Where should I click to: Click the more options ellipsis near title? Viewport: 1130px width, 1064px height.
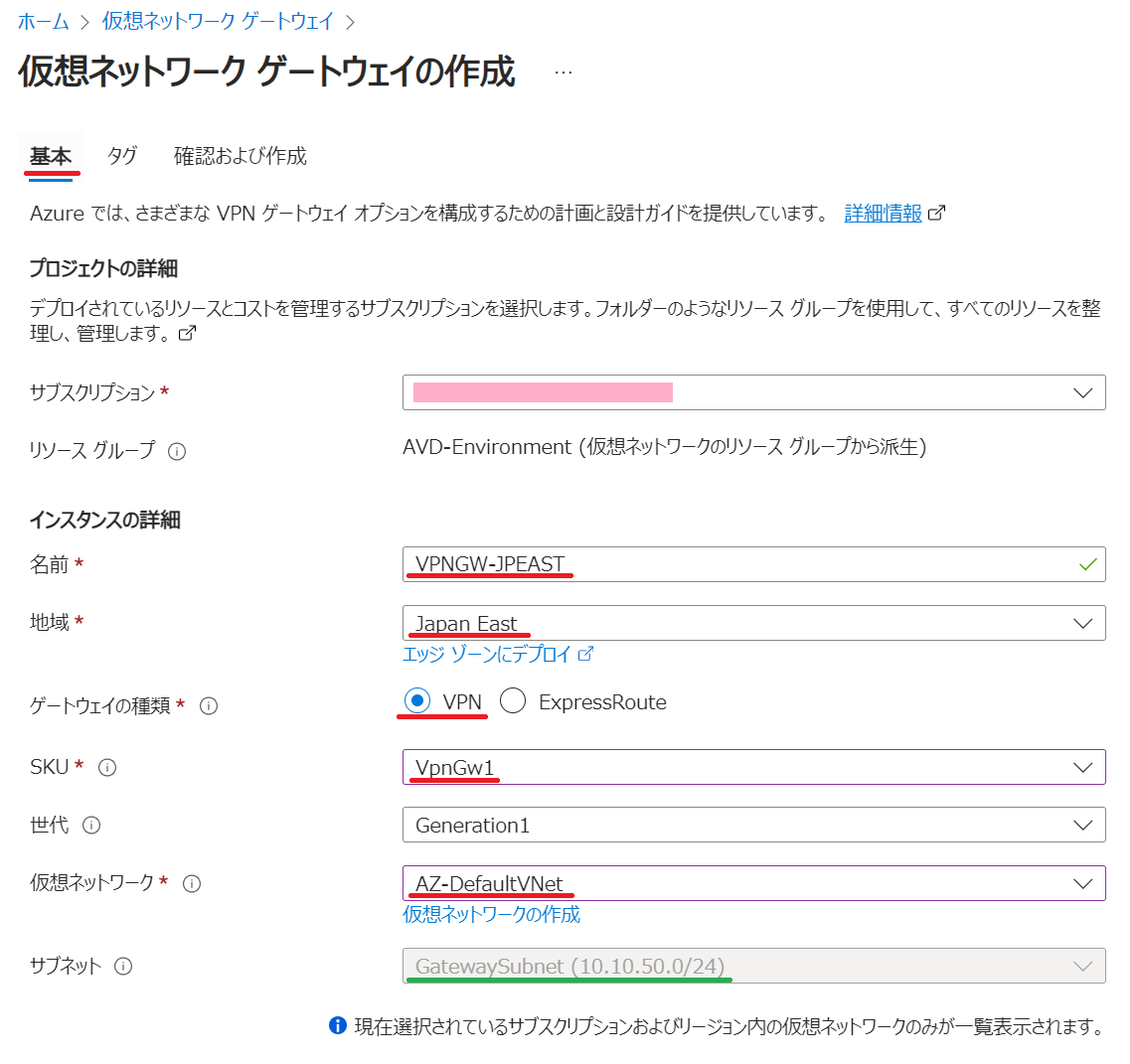564,73
